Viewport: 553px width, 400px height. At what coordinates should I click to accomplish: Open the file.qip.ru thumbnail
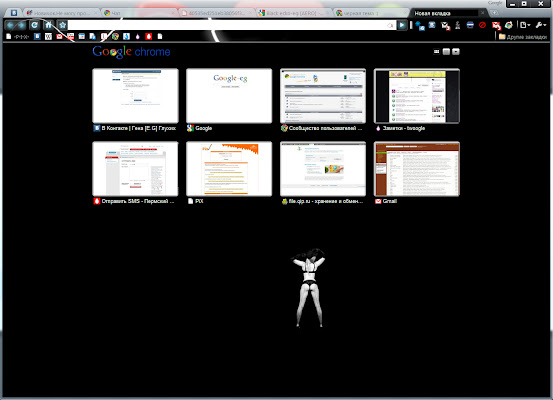[x=323, y=169]
